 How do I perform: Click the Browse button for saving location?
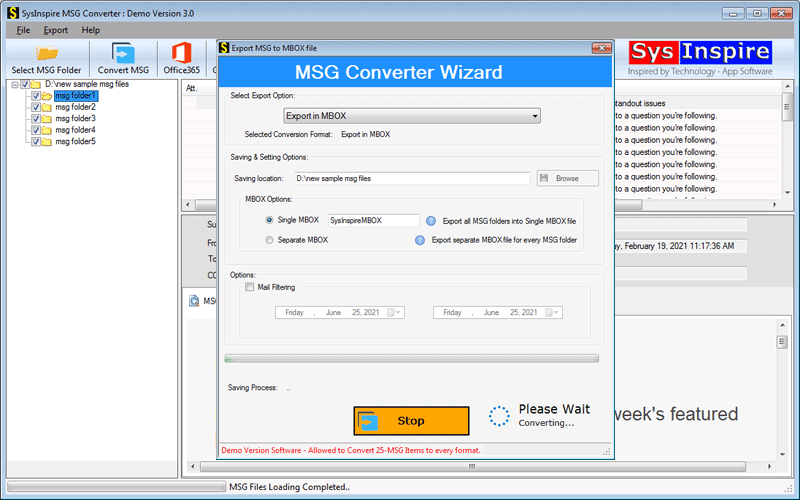pyautogui.click(x=567, y=178)
